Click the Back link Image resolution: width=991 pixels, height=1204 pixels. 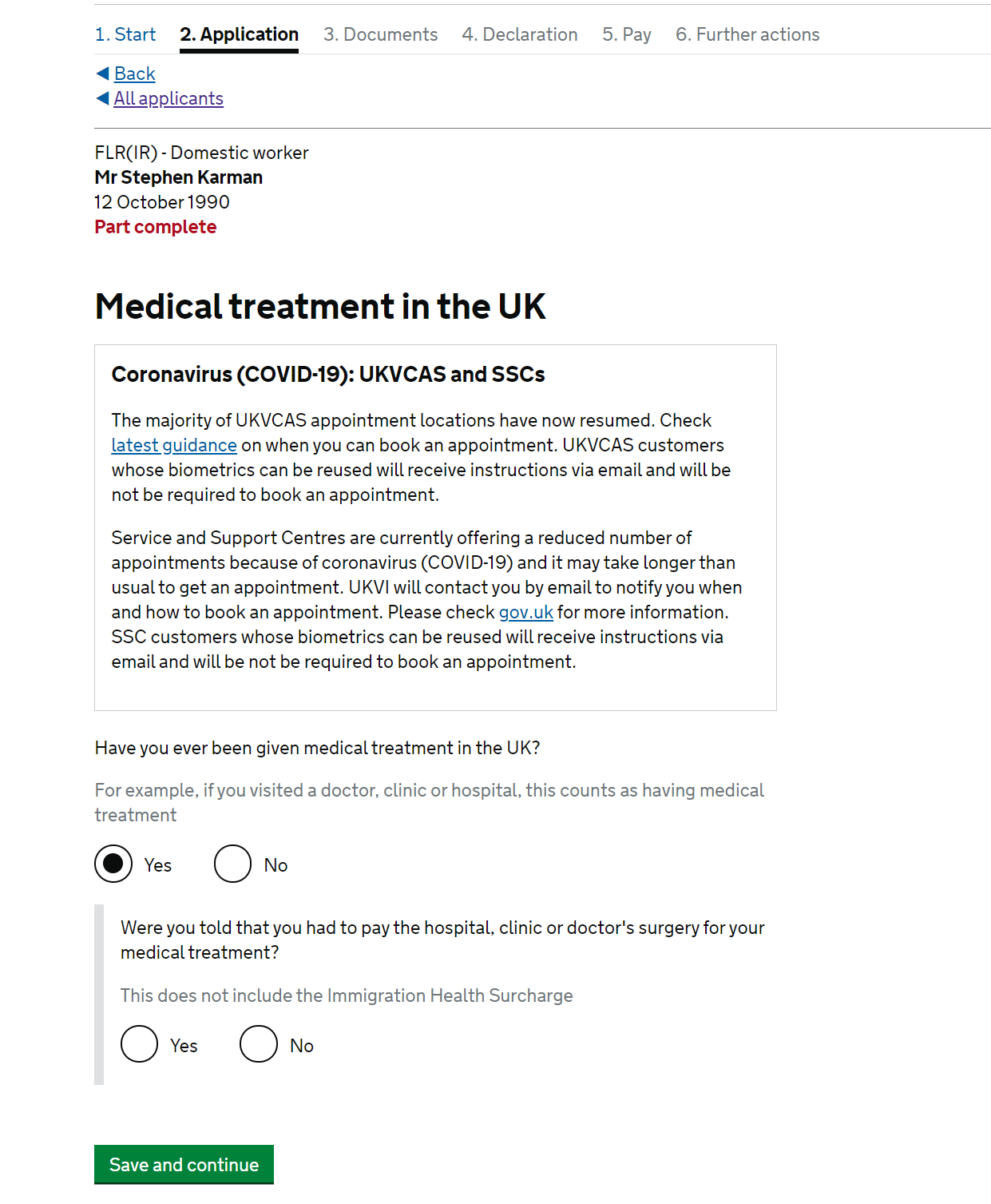[134, 74]
